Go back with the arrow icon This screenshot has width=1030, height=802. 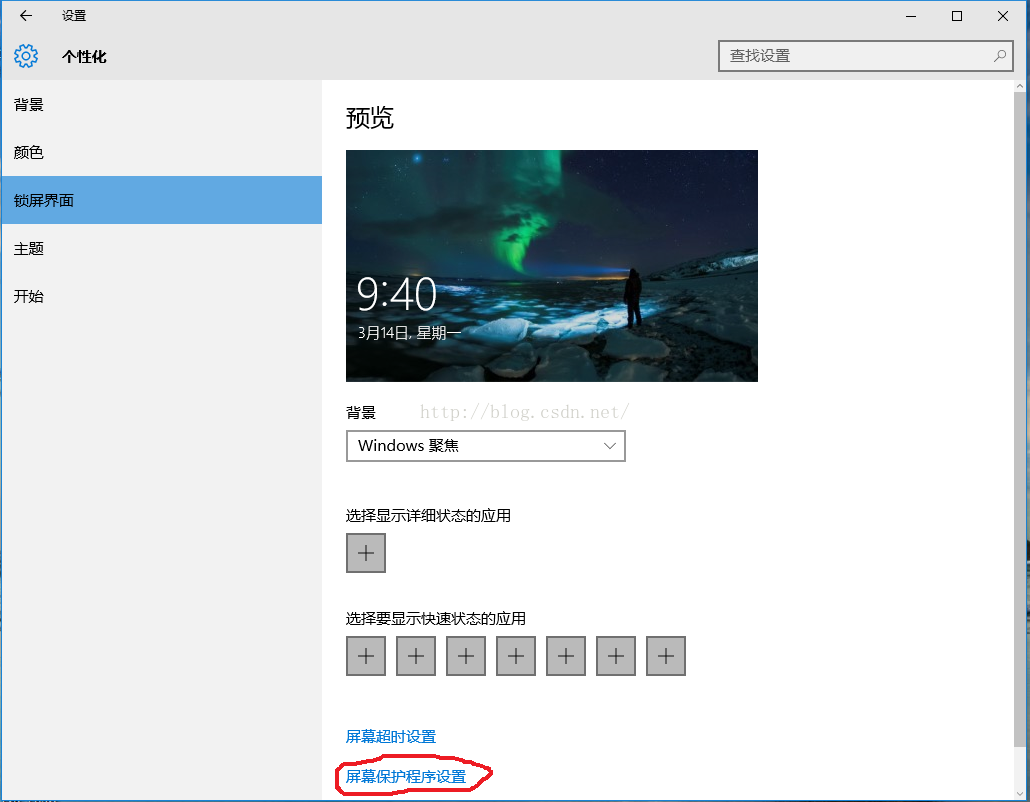tap(26, 16)
